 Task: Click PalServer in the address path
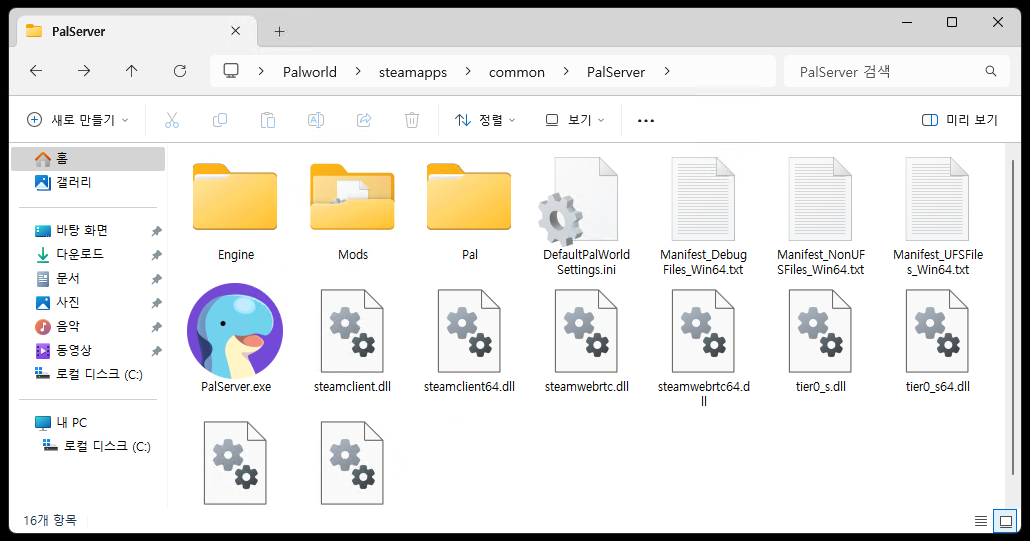616,72
